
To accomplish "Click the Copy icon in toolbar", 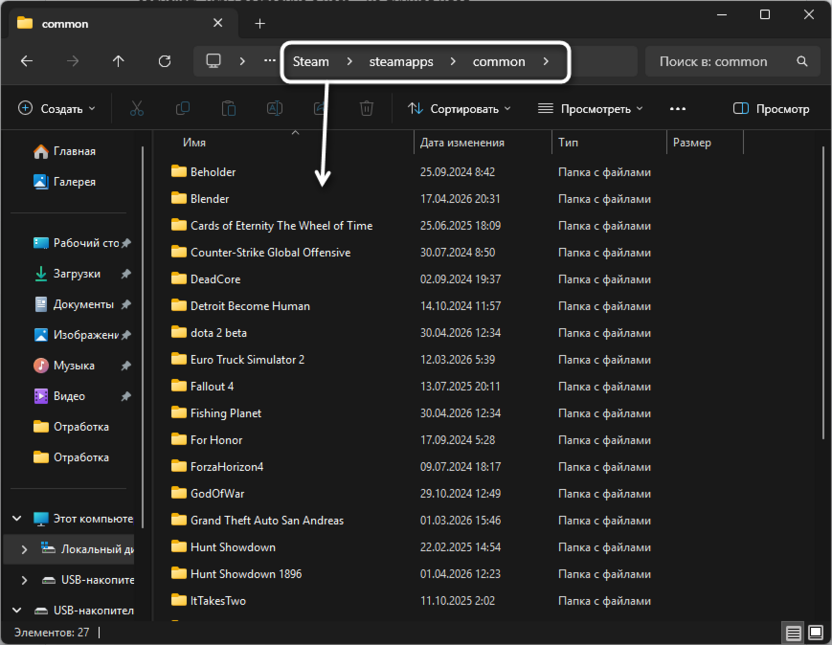I will 183,109.
